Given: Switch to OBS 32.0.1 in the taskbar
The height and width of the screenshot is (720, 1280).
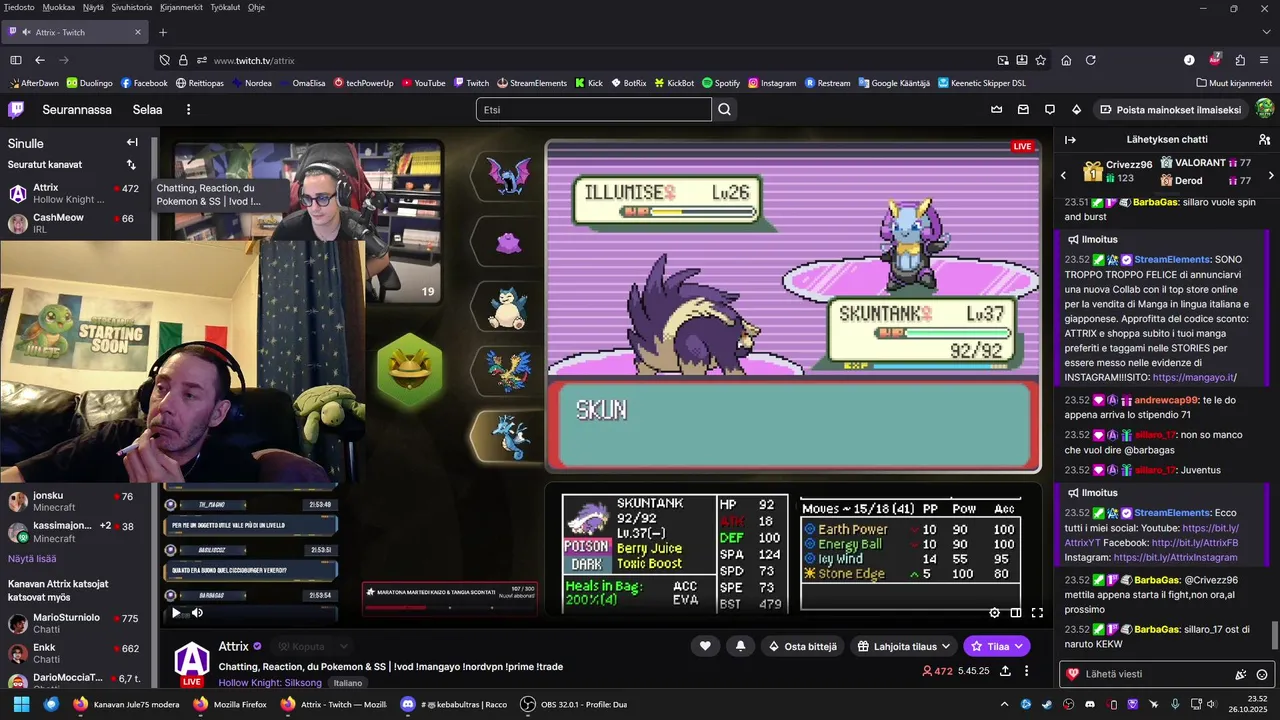Looking at the screenshot, I should click(573, 704).
